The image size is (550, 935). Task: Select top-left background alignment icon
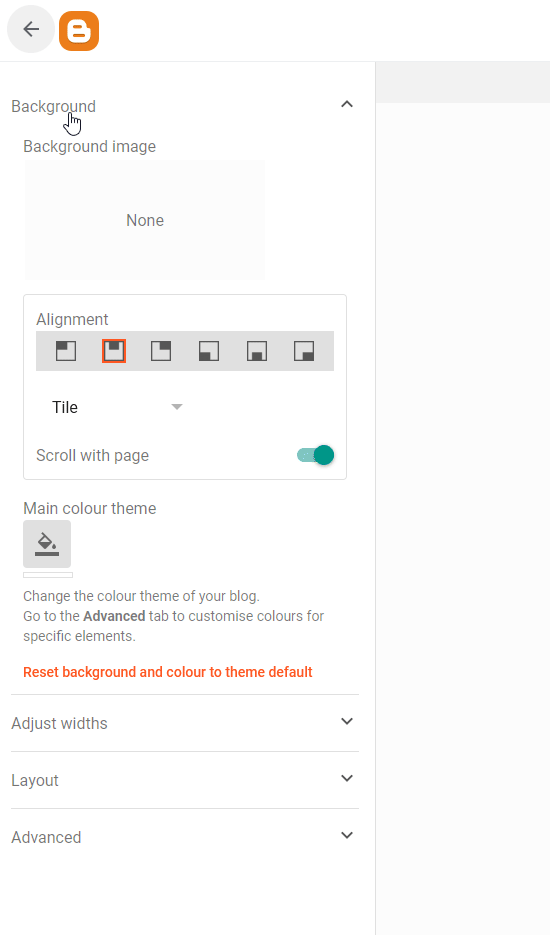66,351
